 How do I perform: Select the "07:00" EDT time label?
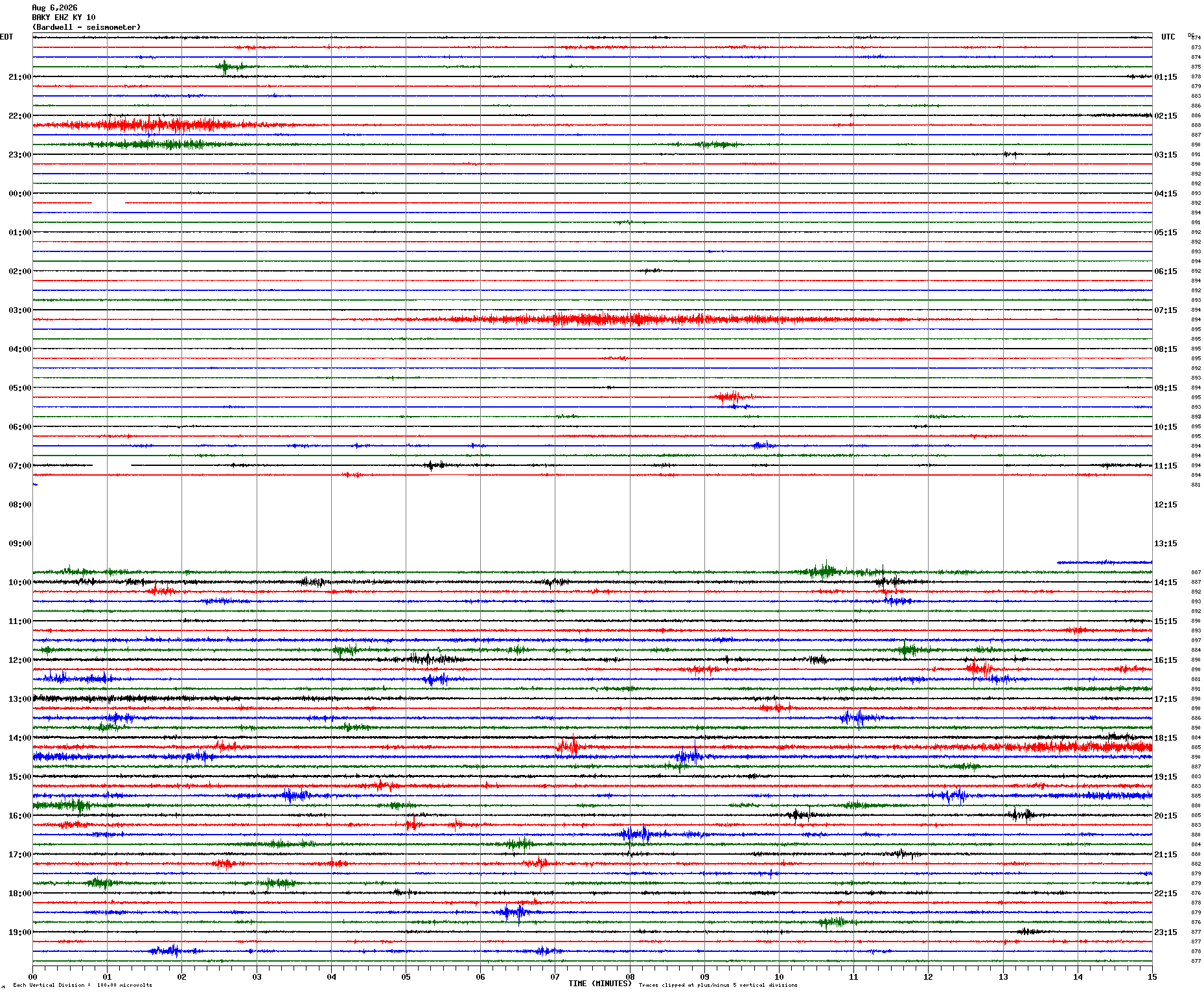click(x=19, y=466)
